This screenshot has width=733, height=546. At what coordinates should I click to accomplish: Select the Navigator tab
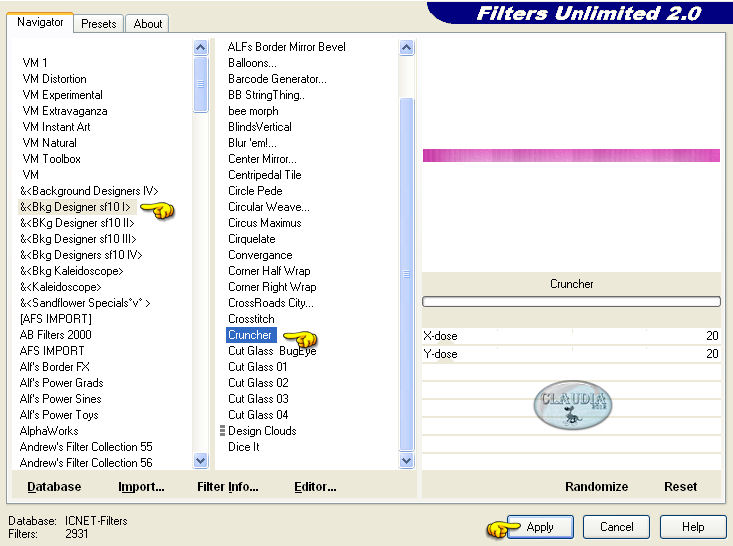40,22
